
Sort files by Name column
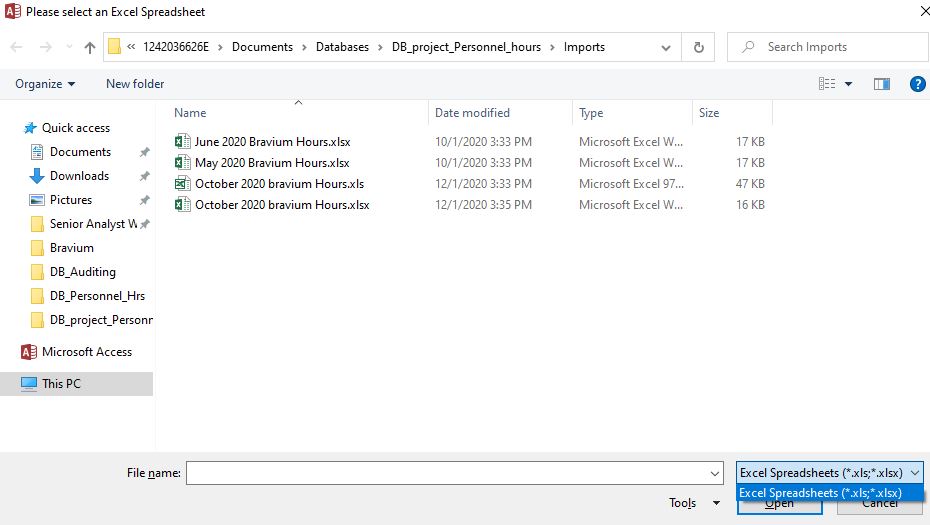190,113
